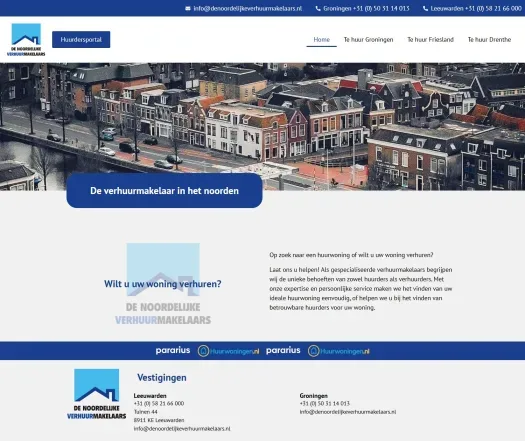Click 'Op zoek naar een huurwoning' text
This screenshot has height=441, width=525.
click(x=351, y=255)
